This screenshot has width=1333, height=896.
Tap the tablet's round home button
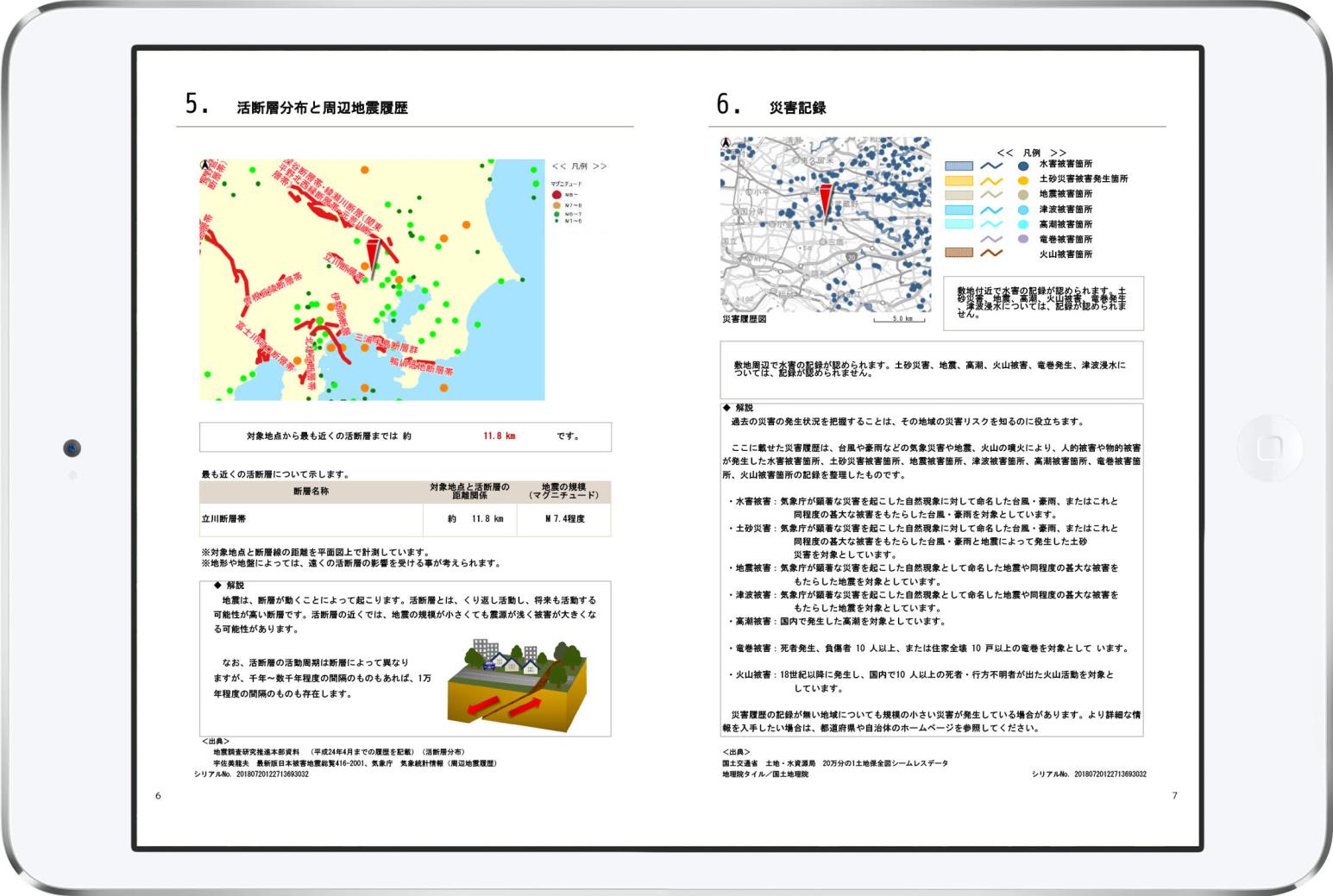tap(1269, 448)
